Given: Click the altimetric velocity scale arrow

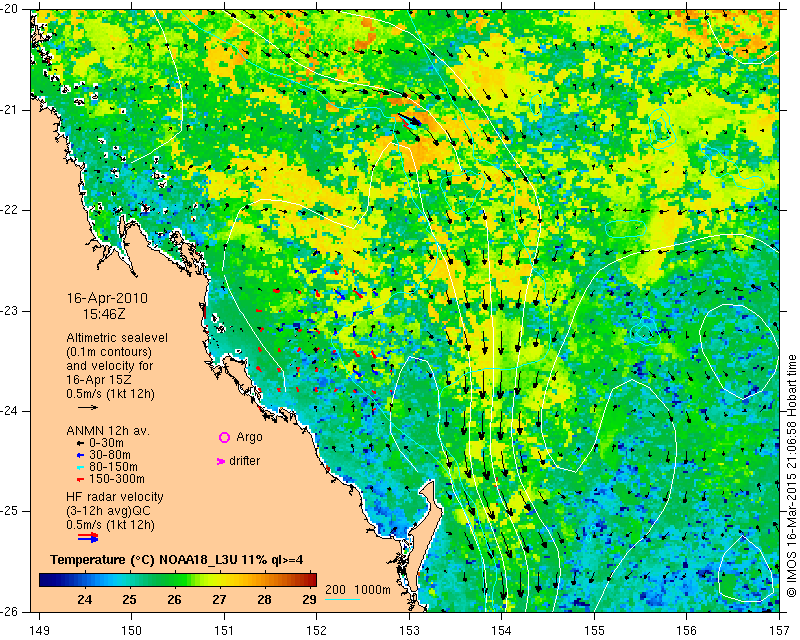Looking at the screenshot, I should [88, 407].
